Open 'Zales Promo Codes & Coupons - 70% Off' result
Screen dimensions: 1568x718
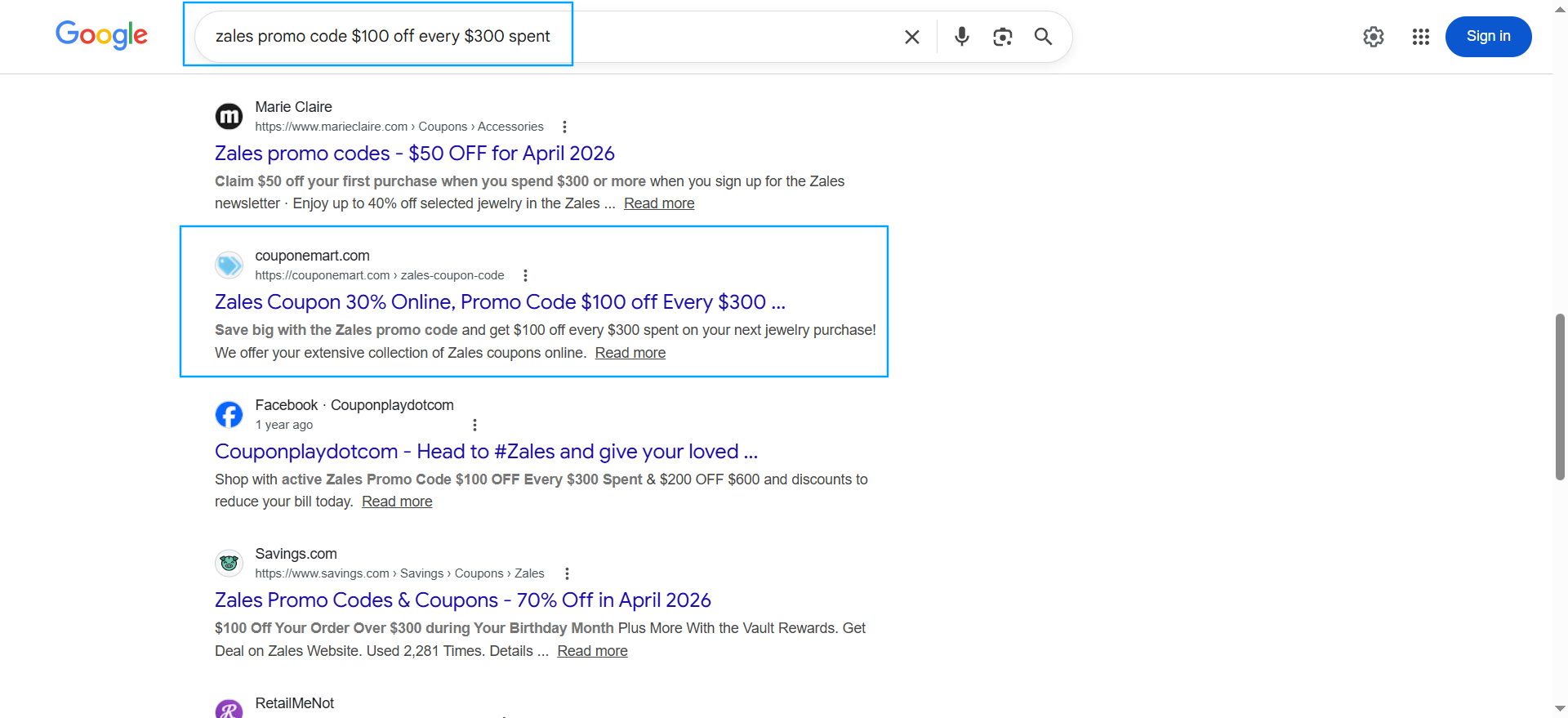click(x=463, y=600)
